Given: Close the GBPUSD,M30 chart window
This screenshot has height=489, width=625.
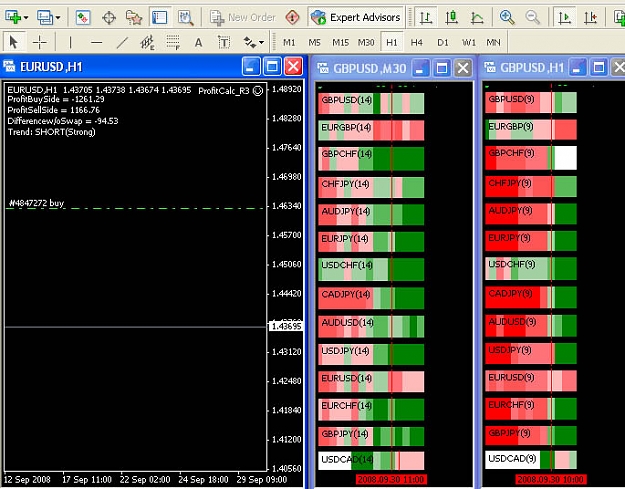Looking at the screenshot, I should click(x=463, y=68).
